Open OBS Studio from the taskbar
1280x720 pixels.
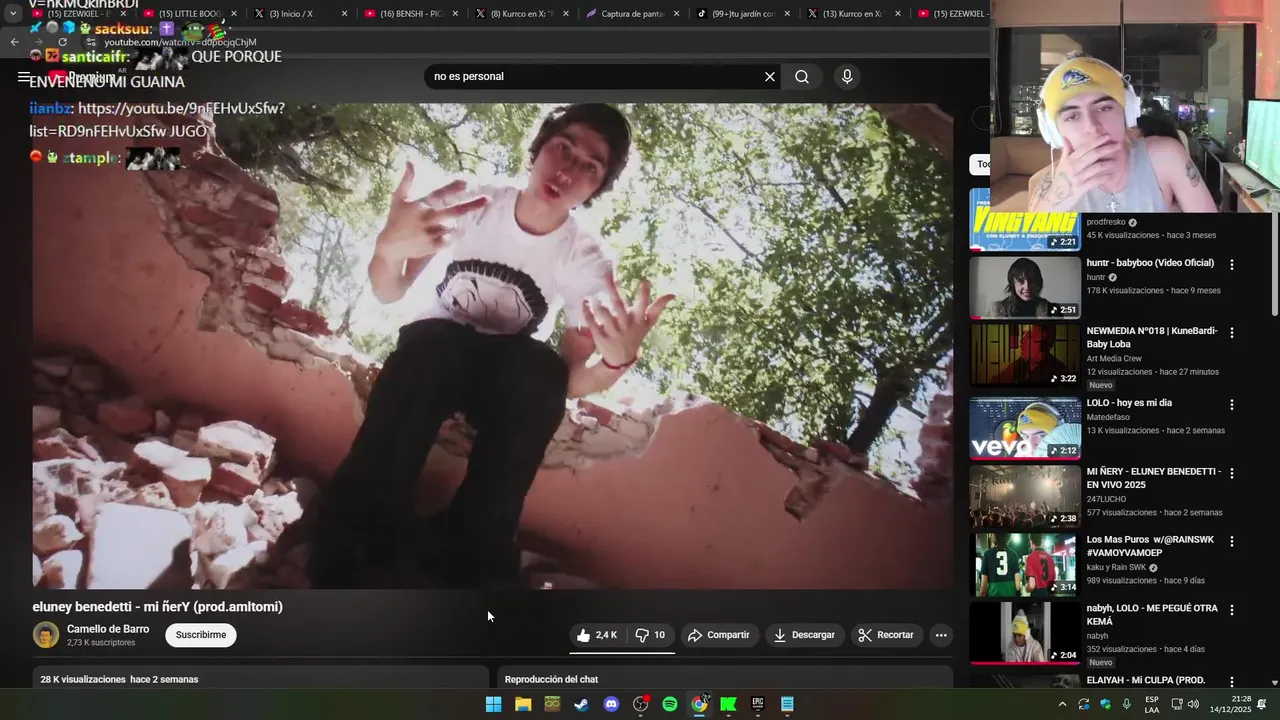click(641, 704)
